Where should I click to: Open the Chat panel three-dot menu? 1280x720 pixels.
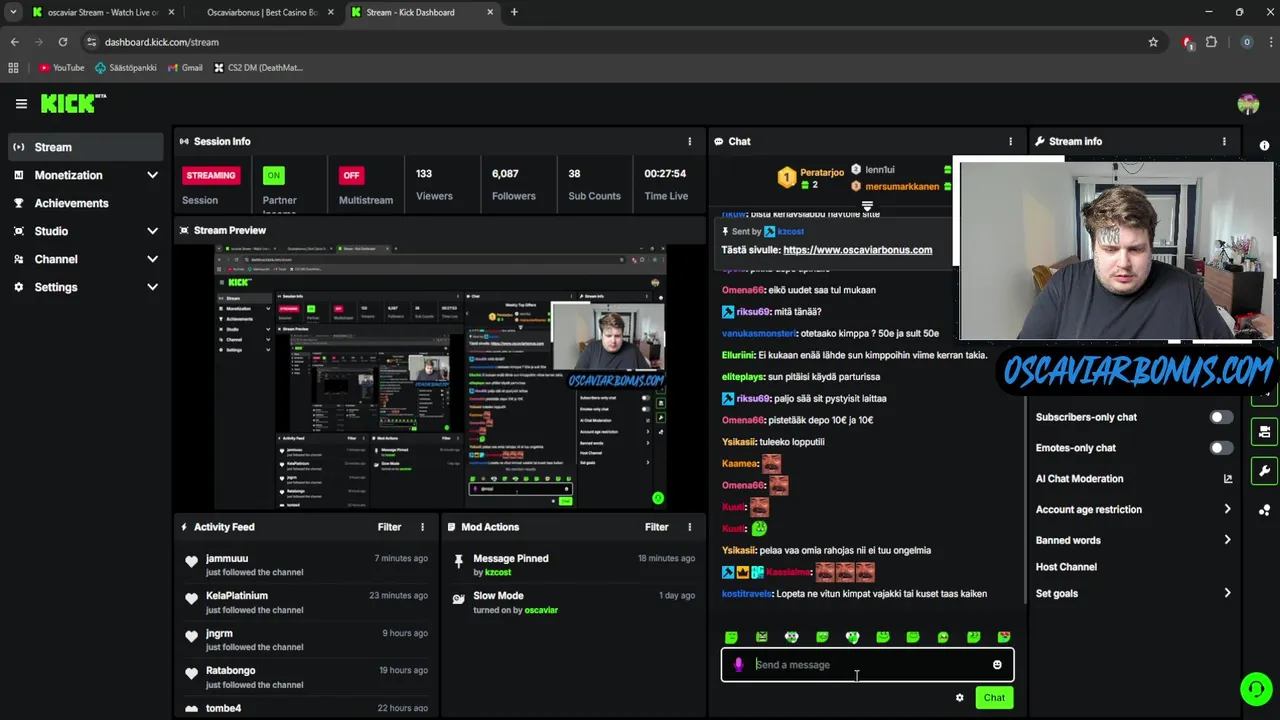point(1010,142)
